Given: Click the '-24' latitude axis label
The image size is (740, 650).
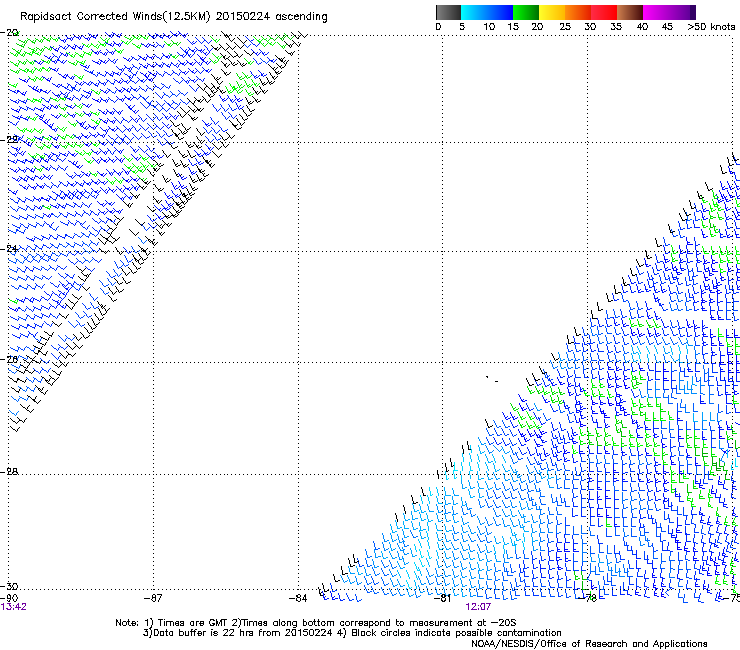Looking at the screenshot, I should [x=9, y=249].
